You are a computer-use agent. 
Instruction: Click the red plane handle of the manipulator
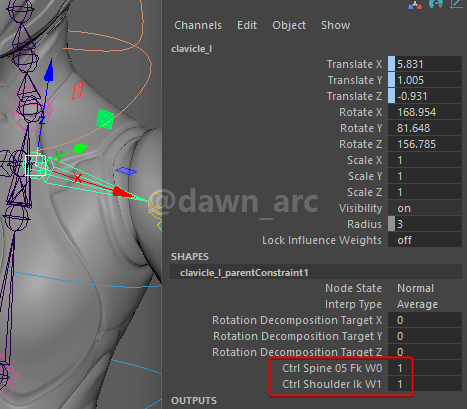point(77,91)
